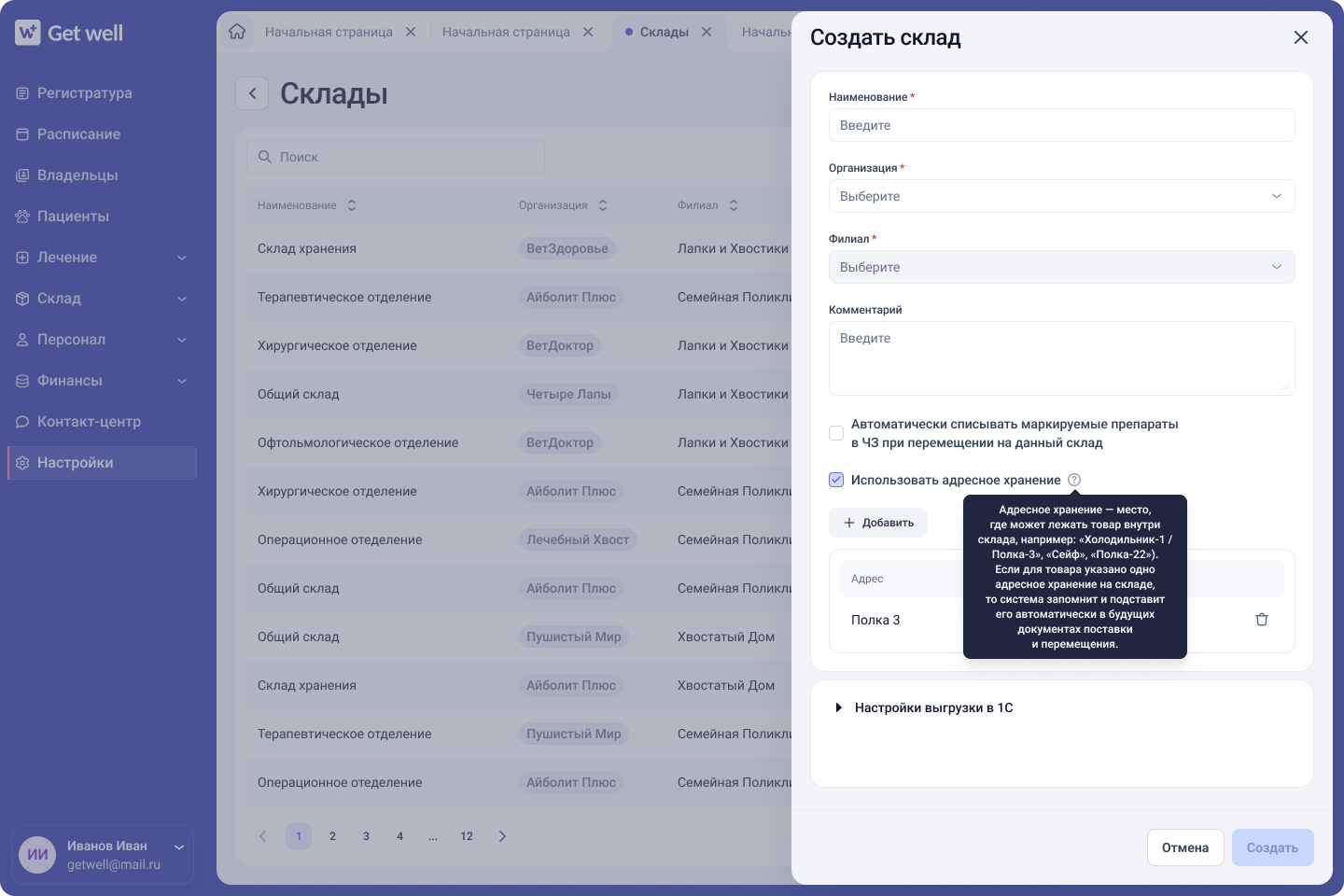
Task: Delete the Полка 3 address row
Action: click(x=1262, y=620)
